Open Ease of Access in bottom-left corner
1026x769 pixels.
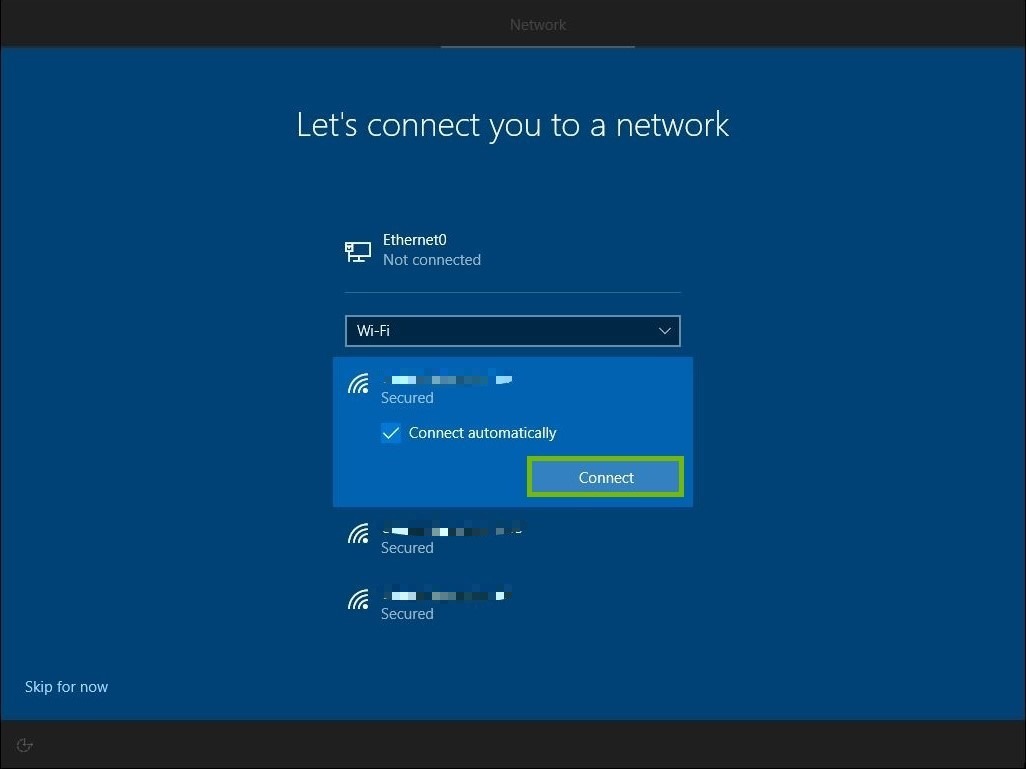24,744
